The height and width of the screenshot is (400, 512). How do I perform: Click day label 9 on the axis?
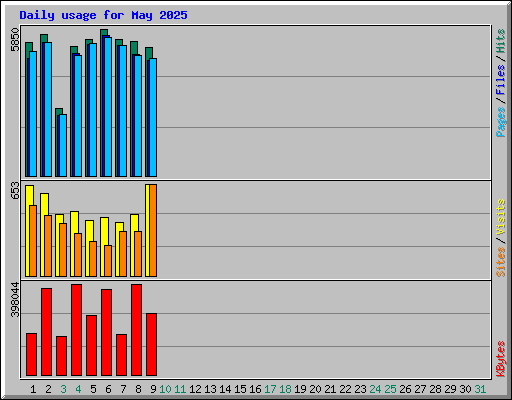pyautogui.click(x=153, y=389)
